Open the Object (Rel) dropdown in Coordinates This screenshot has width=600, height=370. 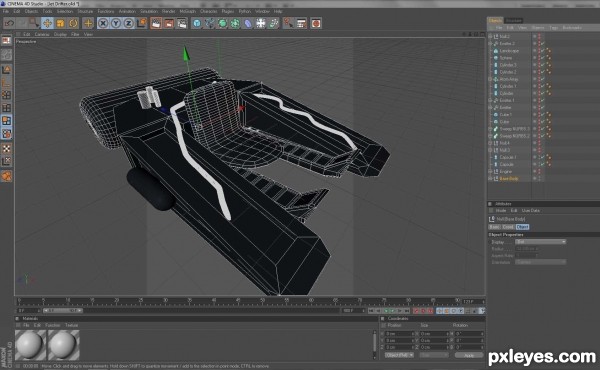coord(399,355)
